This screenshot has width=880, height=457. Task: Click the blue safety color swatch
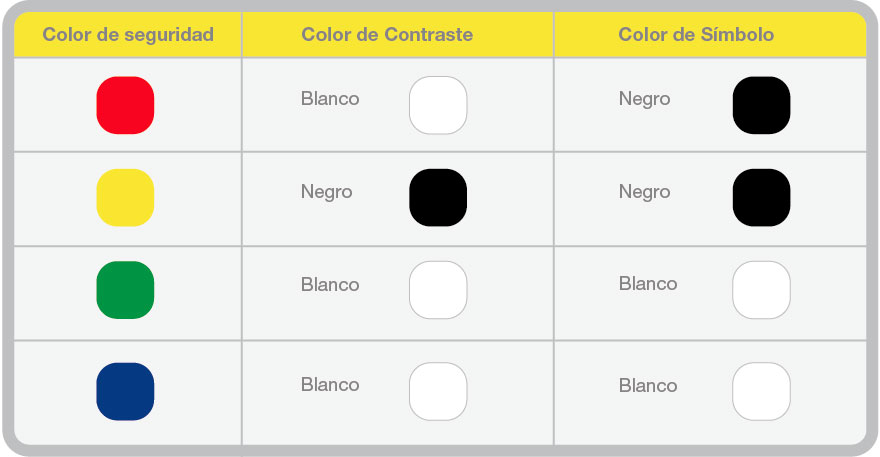click(125, 391)
